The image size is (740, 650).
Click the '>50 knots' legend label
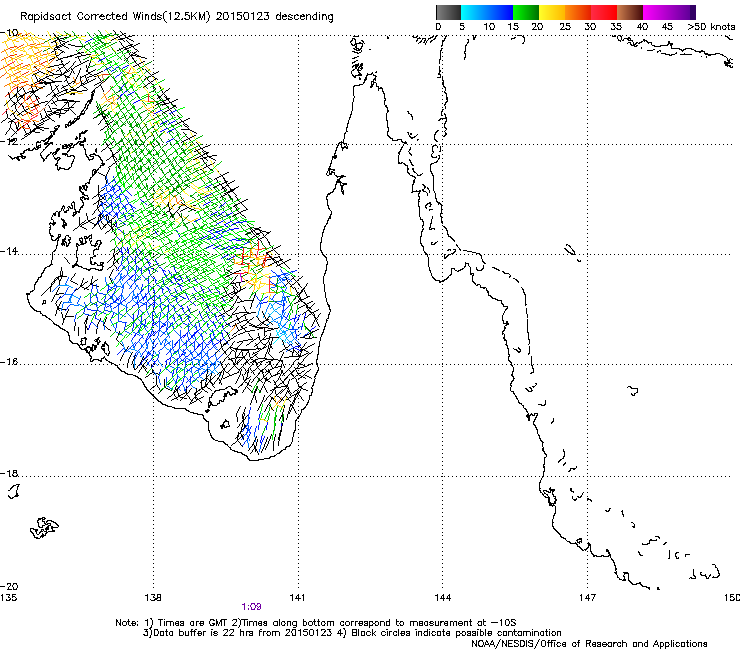click(x=711, y=27)
